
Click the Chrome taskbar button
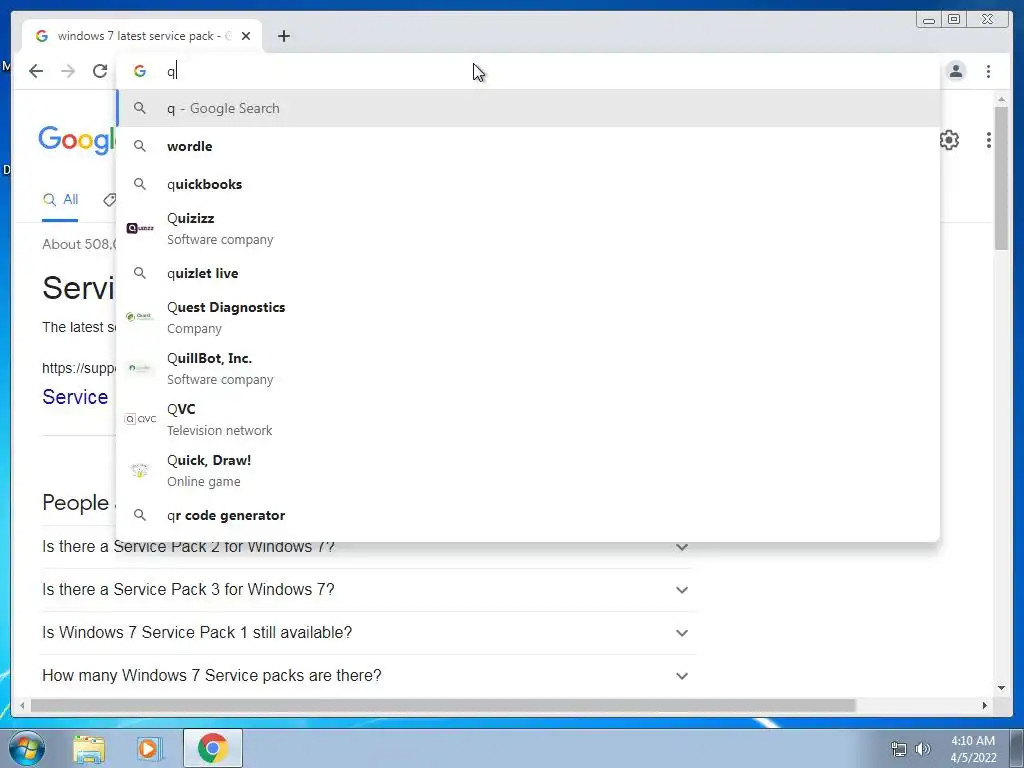[212, 748]
